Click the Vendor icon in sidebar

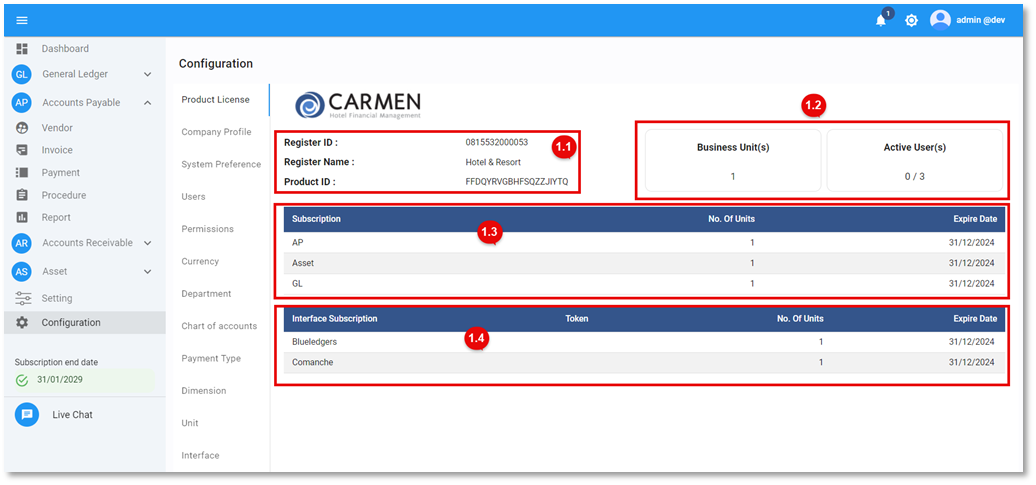(22, 128)
